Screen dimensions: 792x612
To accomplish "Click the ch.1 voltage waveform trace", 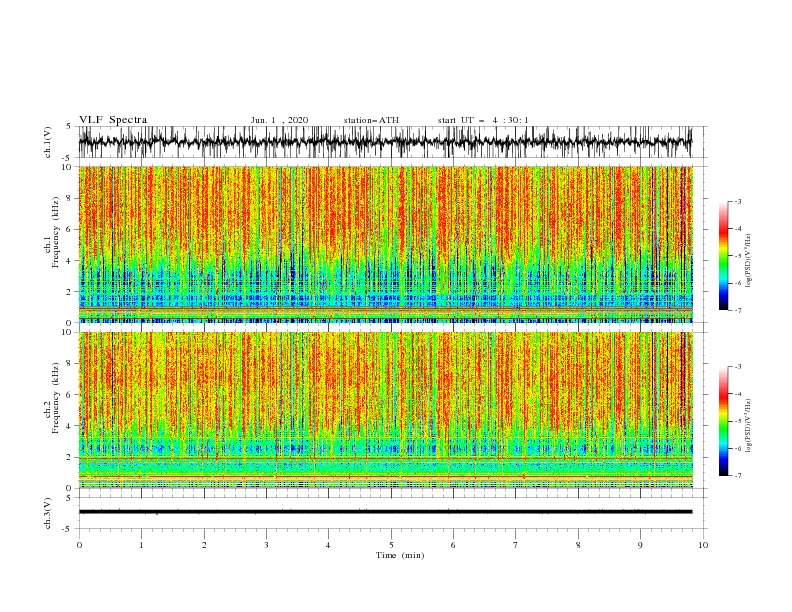I will pos(385,142).
